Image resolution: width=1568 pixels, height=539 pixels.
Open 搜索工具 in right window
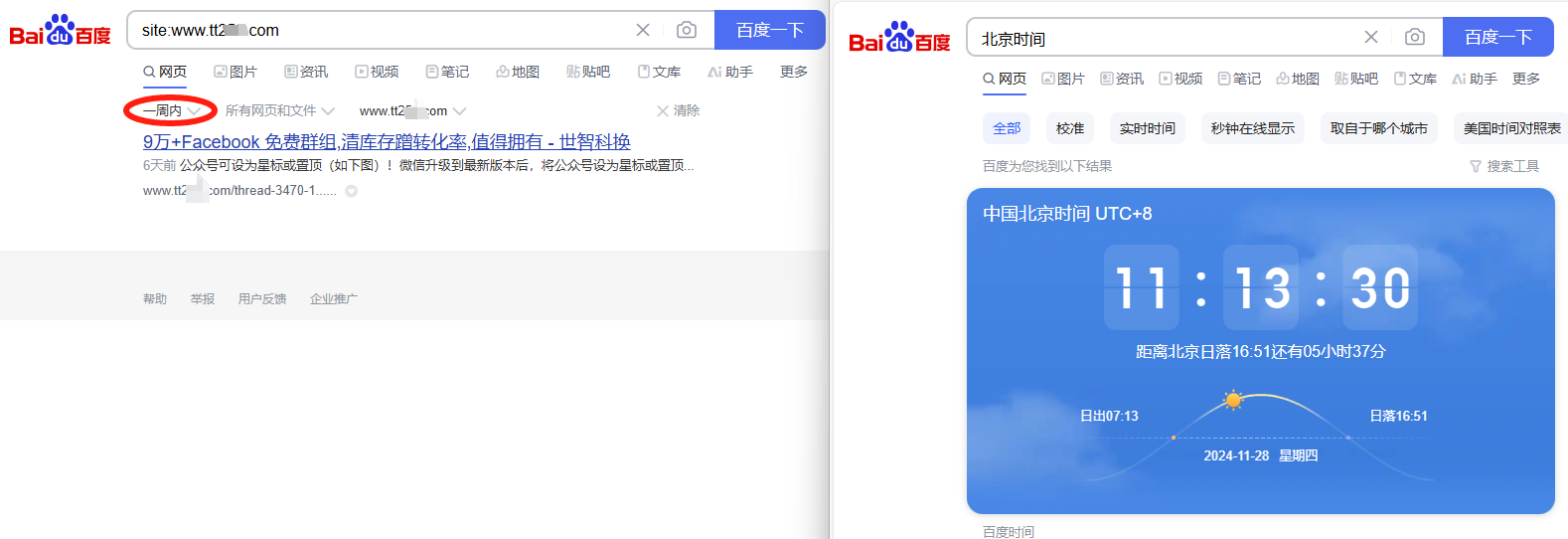[x=1504, y=166]
